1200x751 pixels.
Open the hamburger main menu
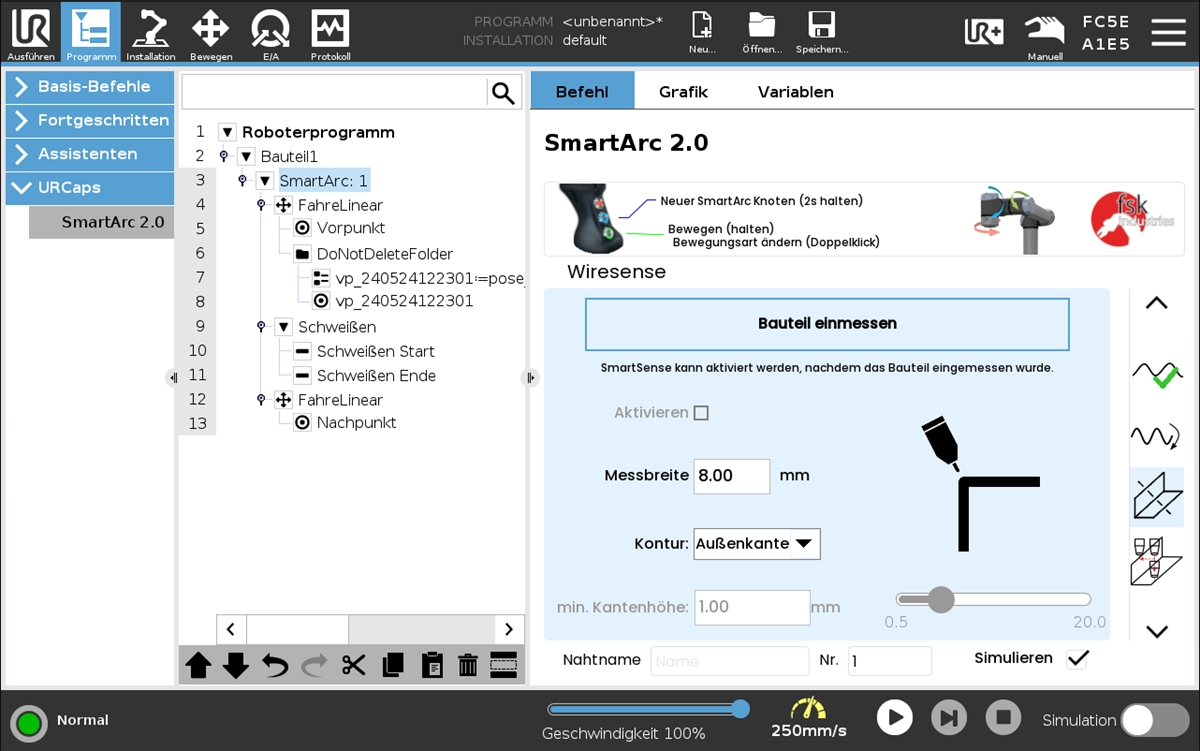1168,32
